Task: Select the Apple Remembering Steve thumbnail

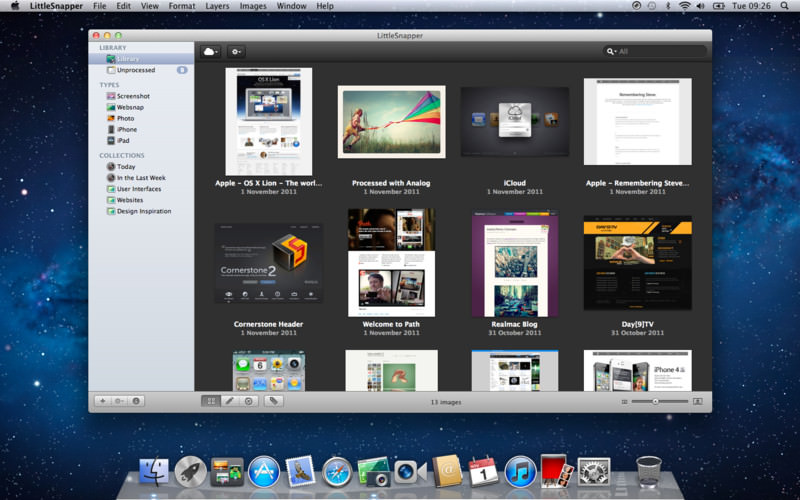Action: coord(638,121)
